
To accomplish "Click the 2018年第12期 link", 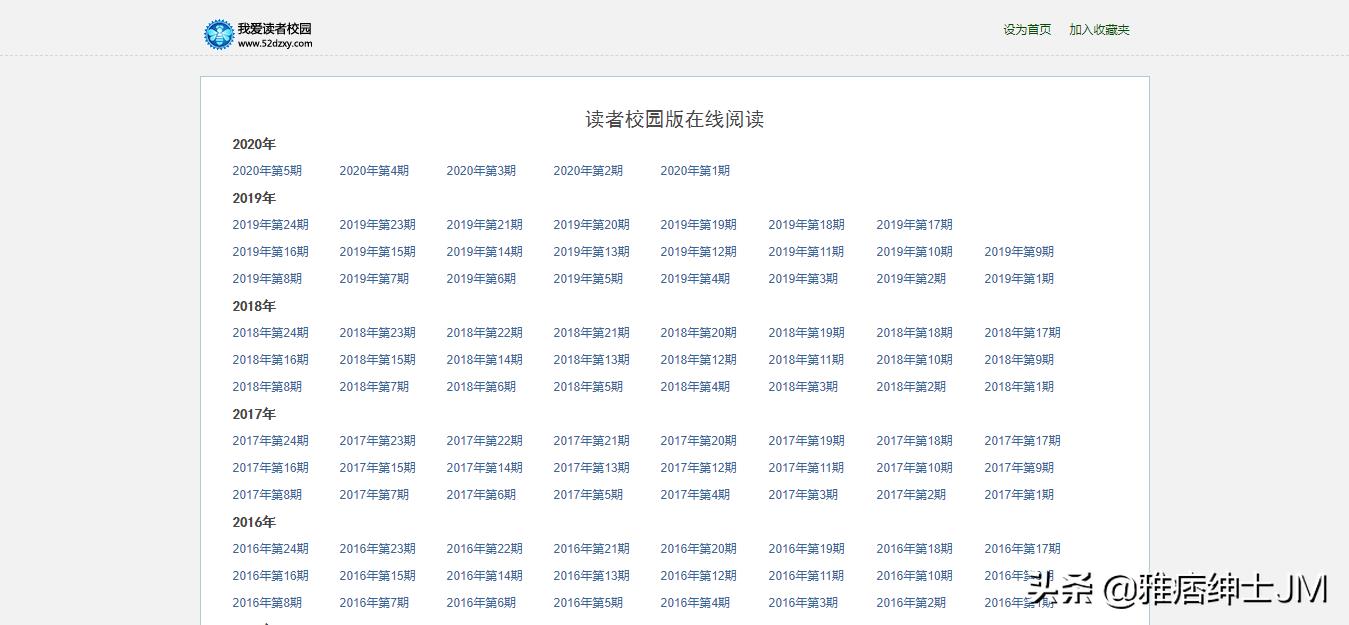I will tap(698, 360).
